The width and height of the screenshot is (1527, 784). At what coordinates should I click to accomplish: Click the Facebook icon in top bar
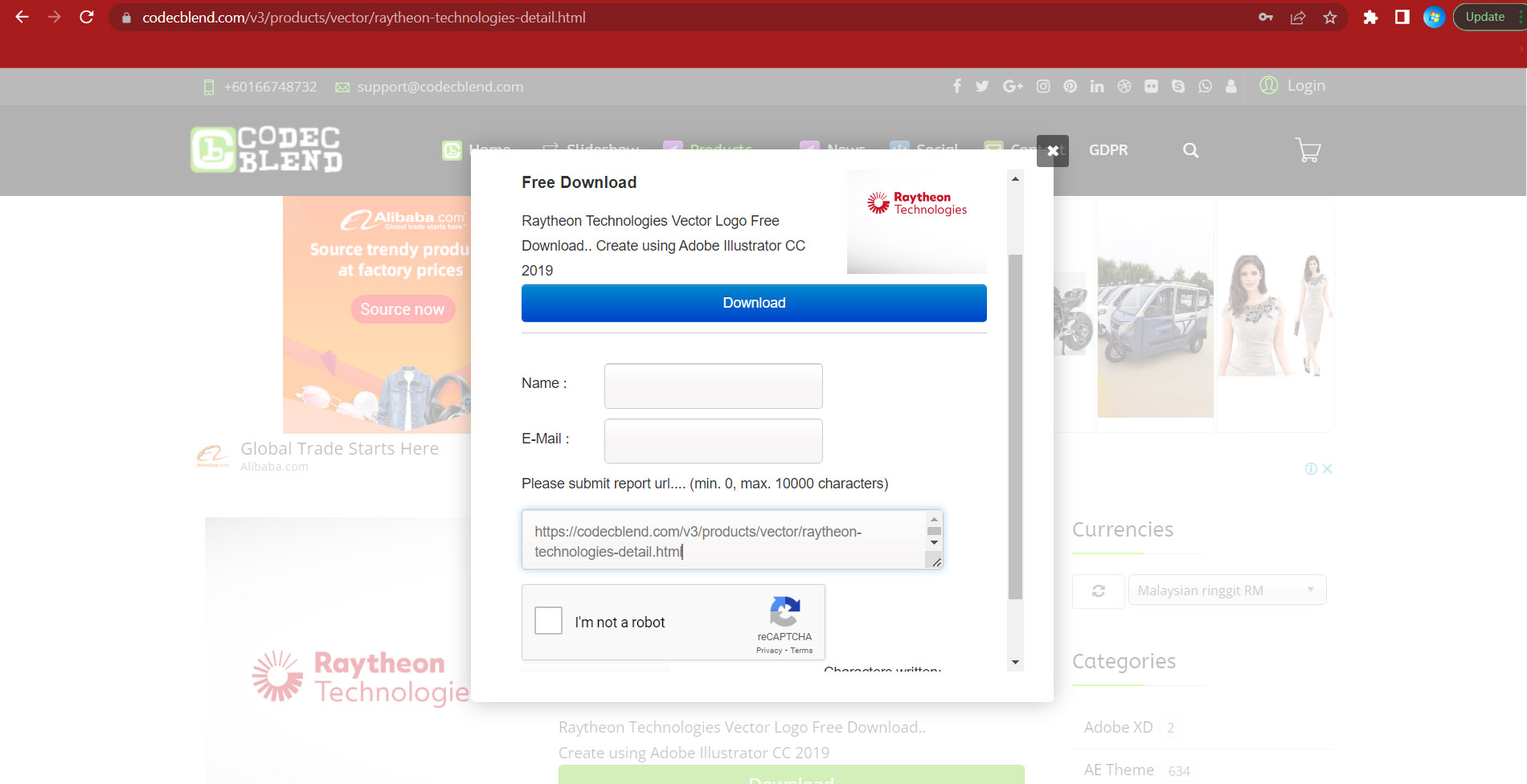[956, 86]
